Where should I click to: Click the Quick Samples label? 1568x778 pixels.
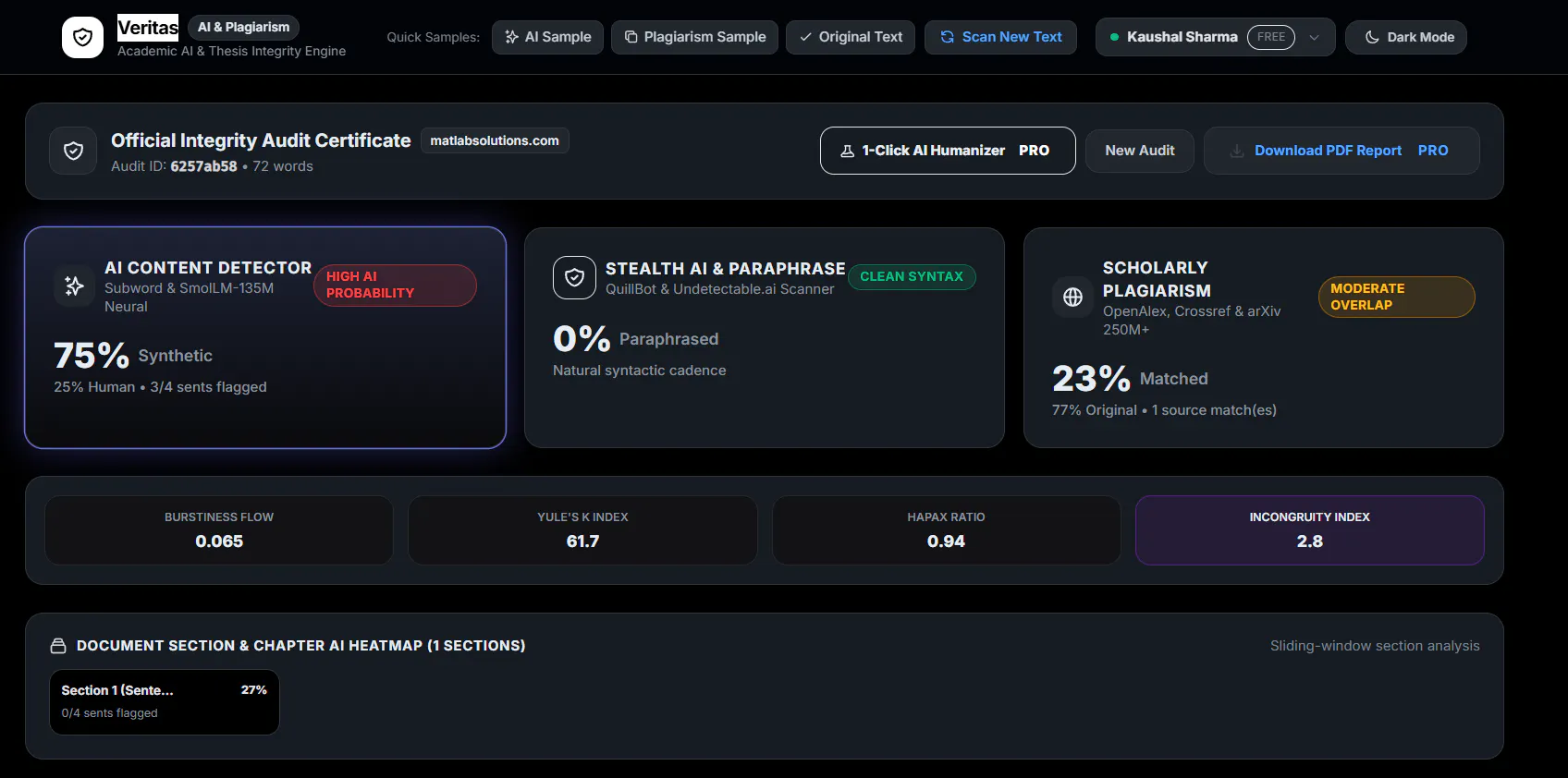point(433,37)
